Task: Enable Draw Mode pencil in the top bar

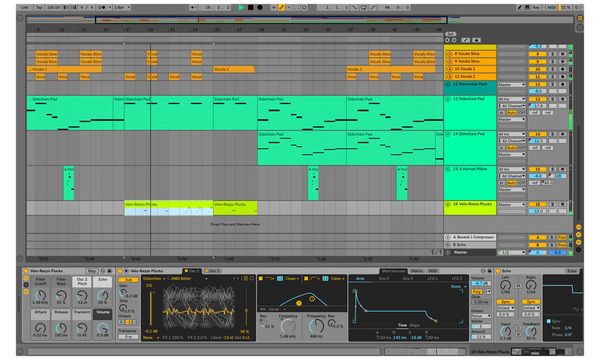Action: [x=520, y=7]
